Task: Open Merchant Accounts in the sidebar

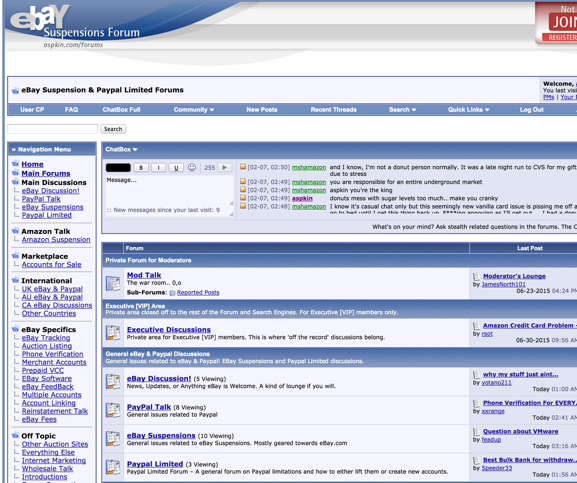Action: pyautogui.click(x=54, y=362)
